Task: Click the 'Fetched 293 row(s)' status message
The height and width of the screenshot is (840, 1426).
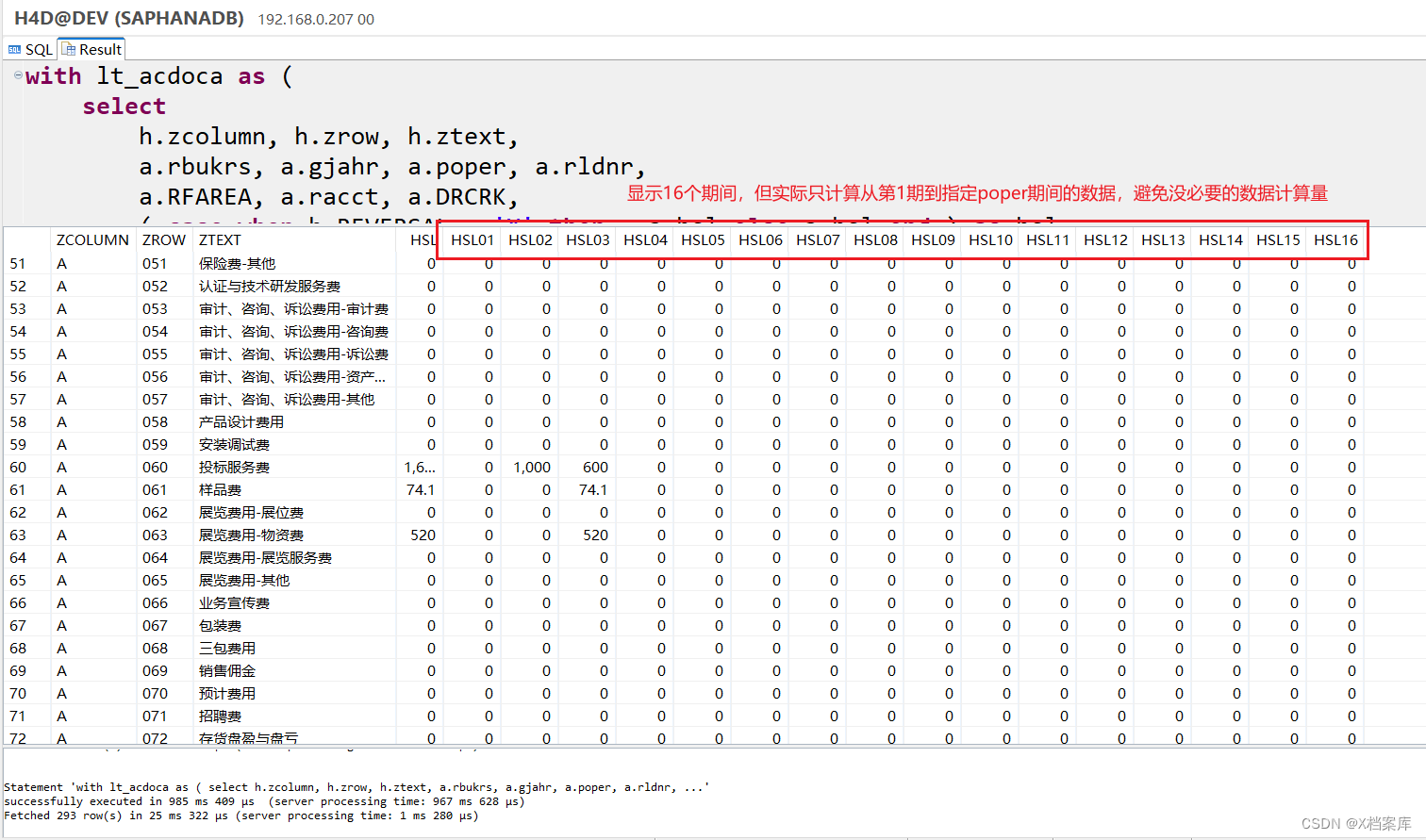Action: tap(240, 815)
